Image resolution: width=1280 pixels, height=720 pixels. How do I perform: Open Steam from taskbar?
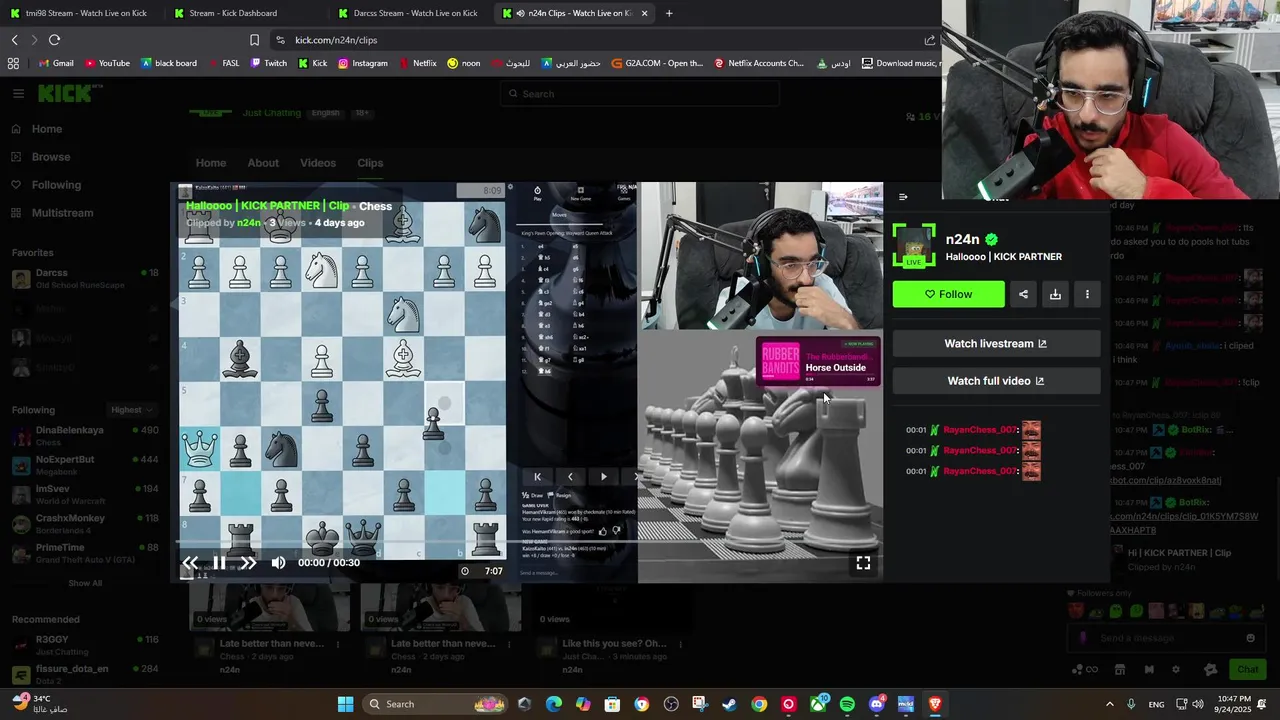(x=729, y=704)
